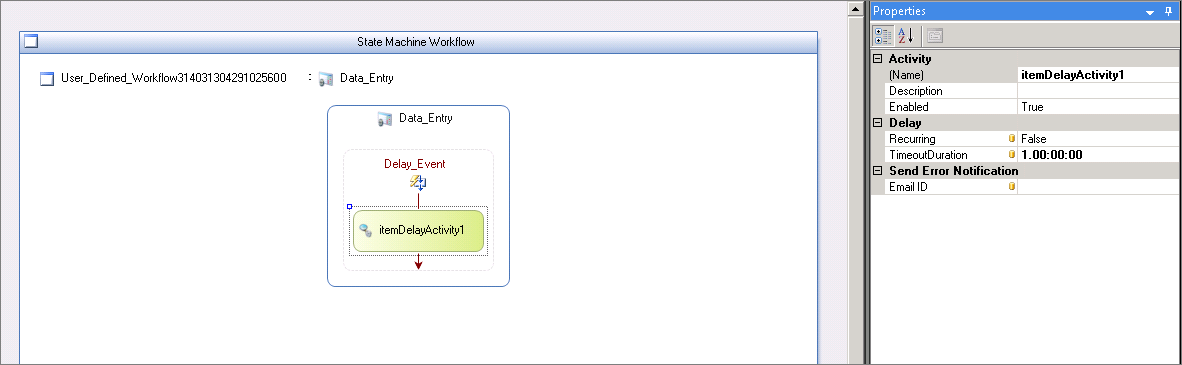Click the (Name) value field itemDelayActivity1
1182x365 pixels.
tap(1099, 75)
